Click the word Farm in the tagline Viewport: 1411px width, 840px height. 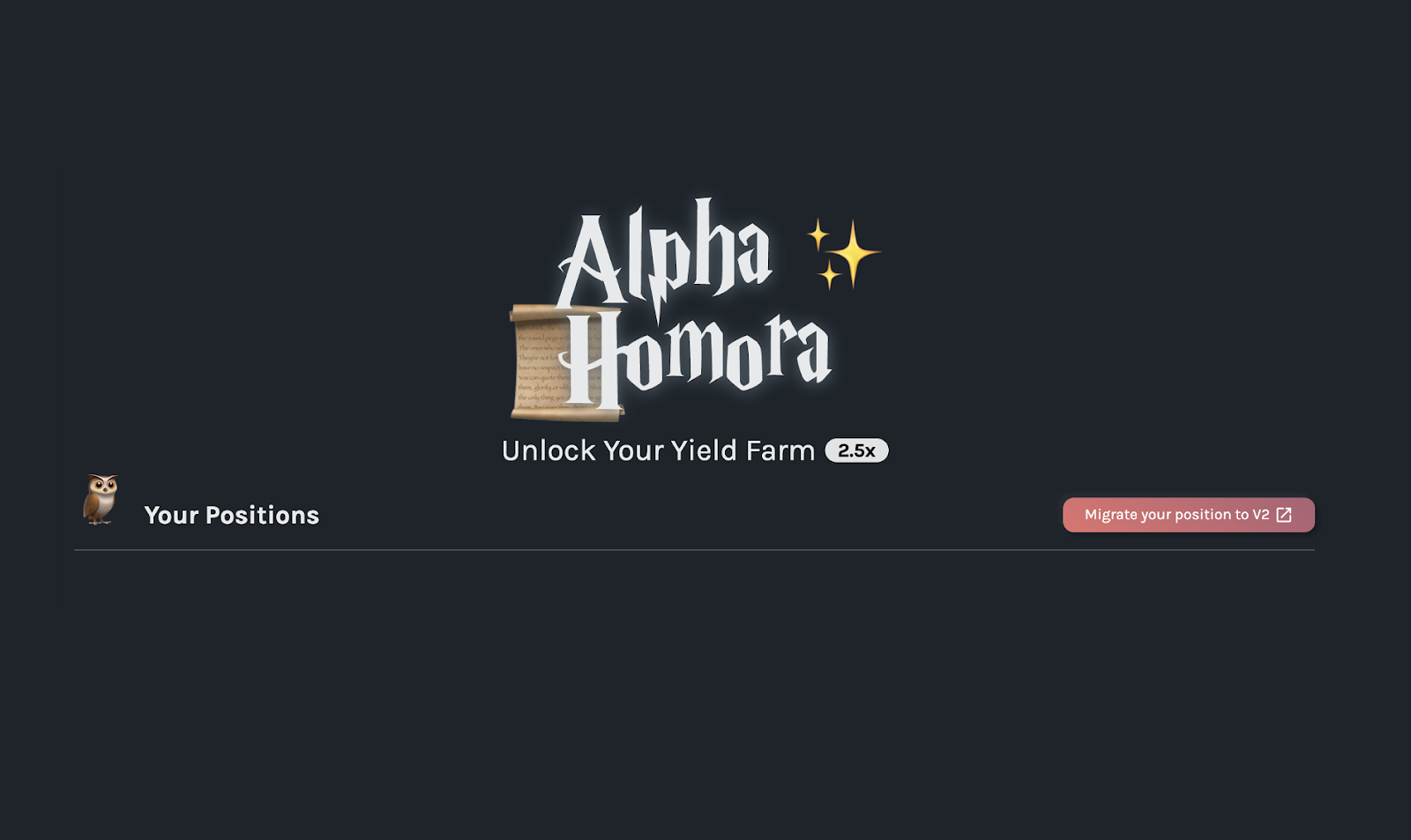780,450
